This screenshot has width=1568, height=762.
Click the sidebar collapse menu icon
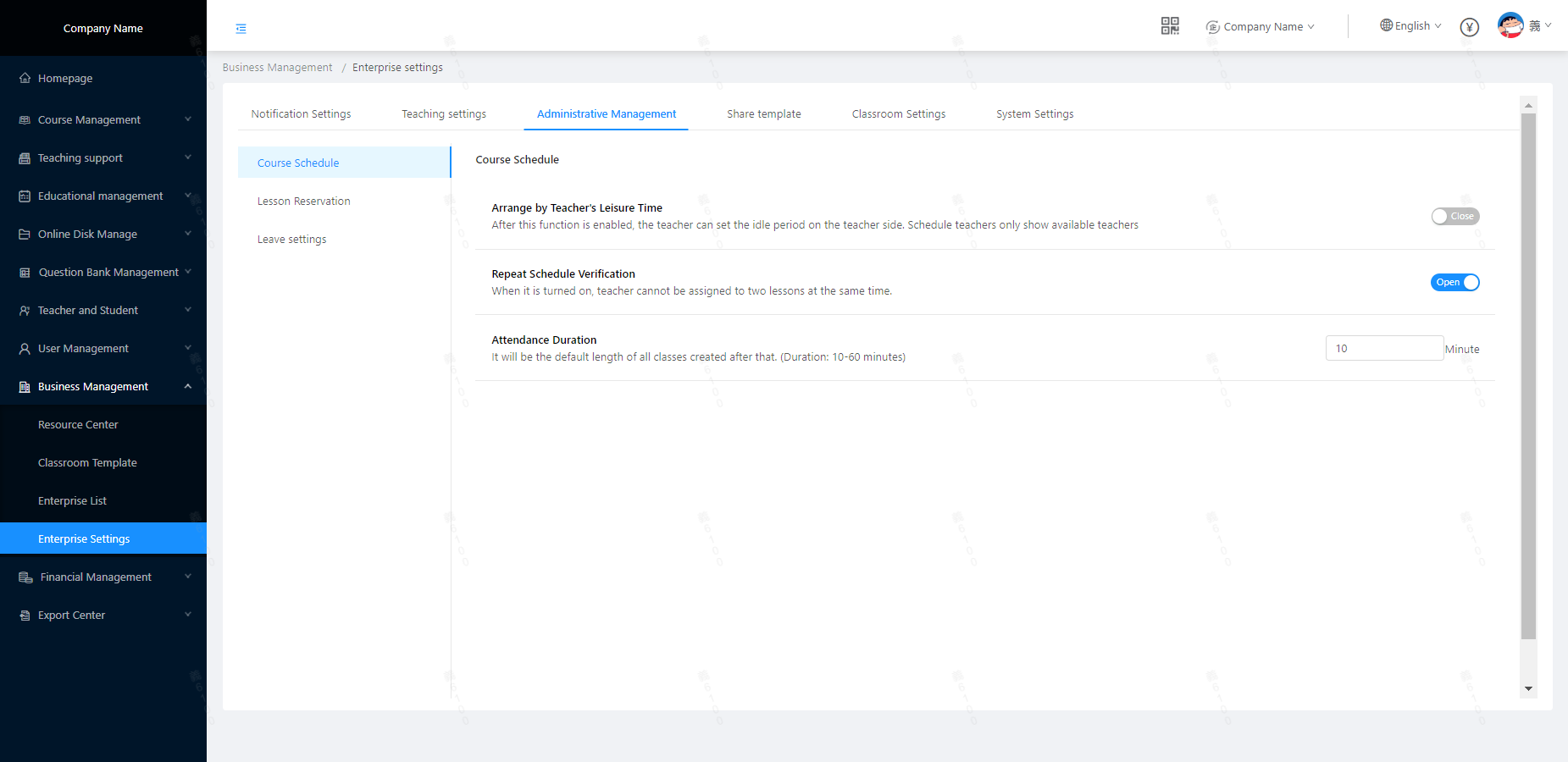click(x=241, y=29)
